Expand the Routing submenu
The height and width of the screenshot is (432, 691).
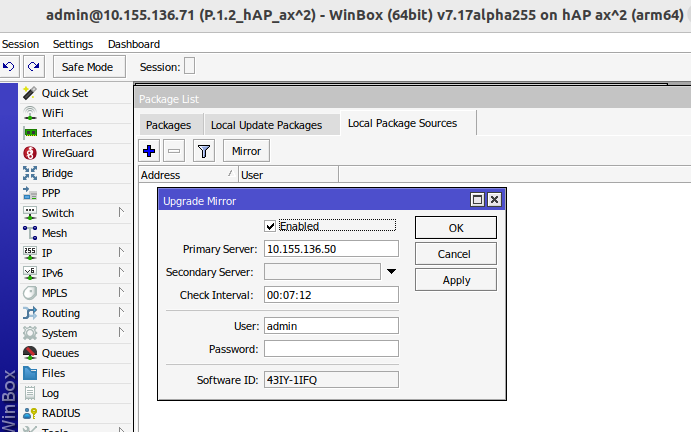[120, 313]
